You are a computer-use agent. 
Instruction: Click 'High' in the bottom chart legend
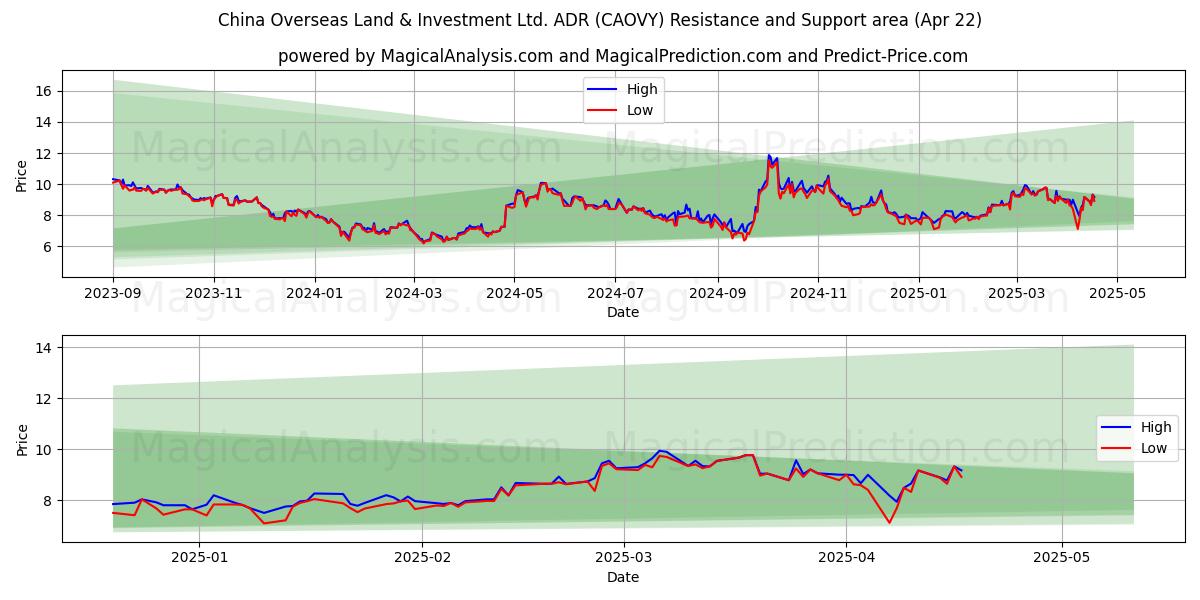1156,428
